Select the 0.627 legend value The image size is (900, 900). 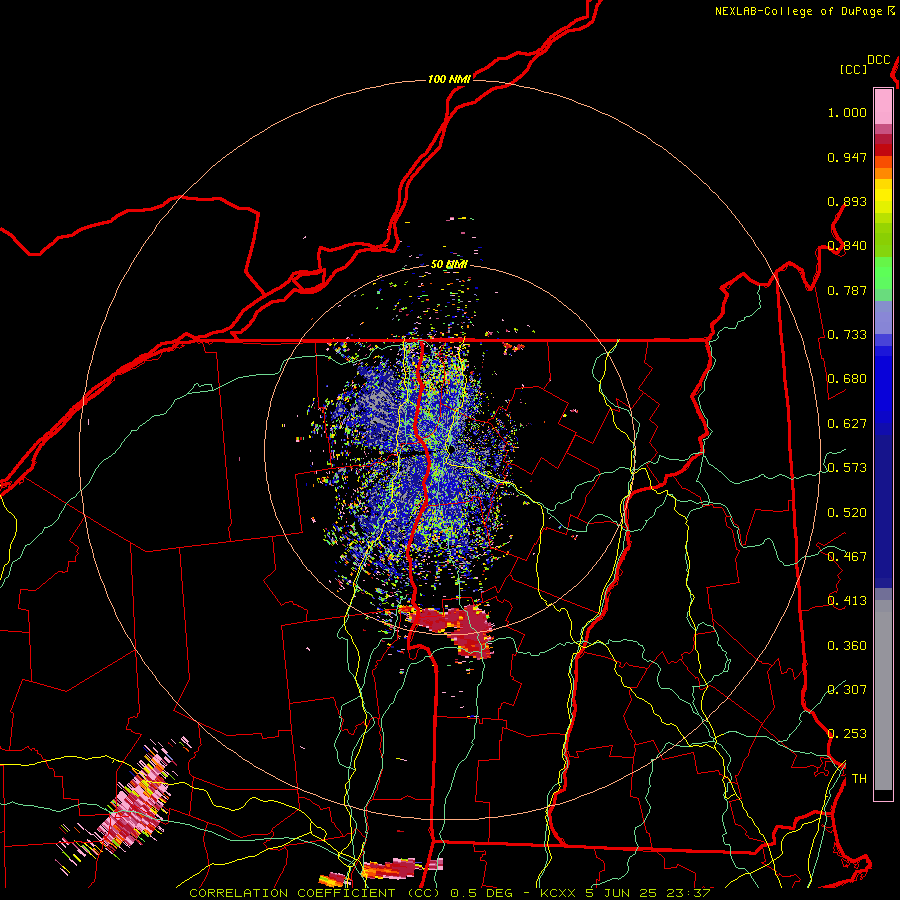[x=847, y=424]
